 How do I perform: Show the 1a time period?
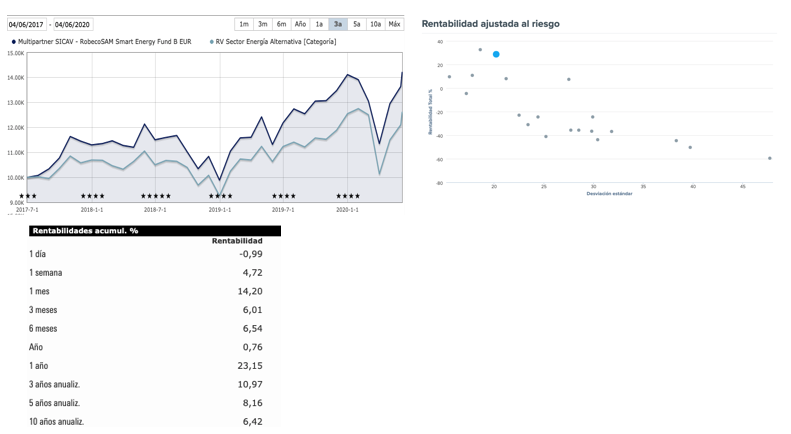[x=319, y=24]
